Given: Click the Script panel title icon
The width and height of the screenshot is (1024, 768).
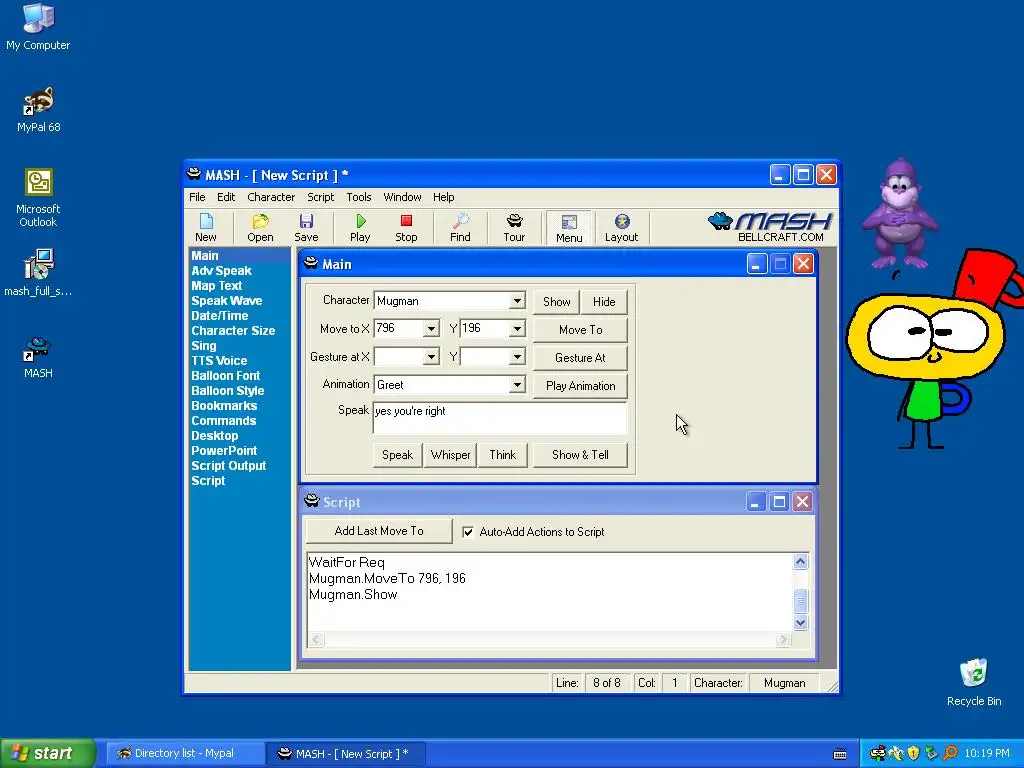Looking at the screenshot, I should [312, 502].
